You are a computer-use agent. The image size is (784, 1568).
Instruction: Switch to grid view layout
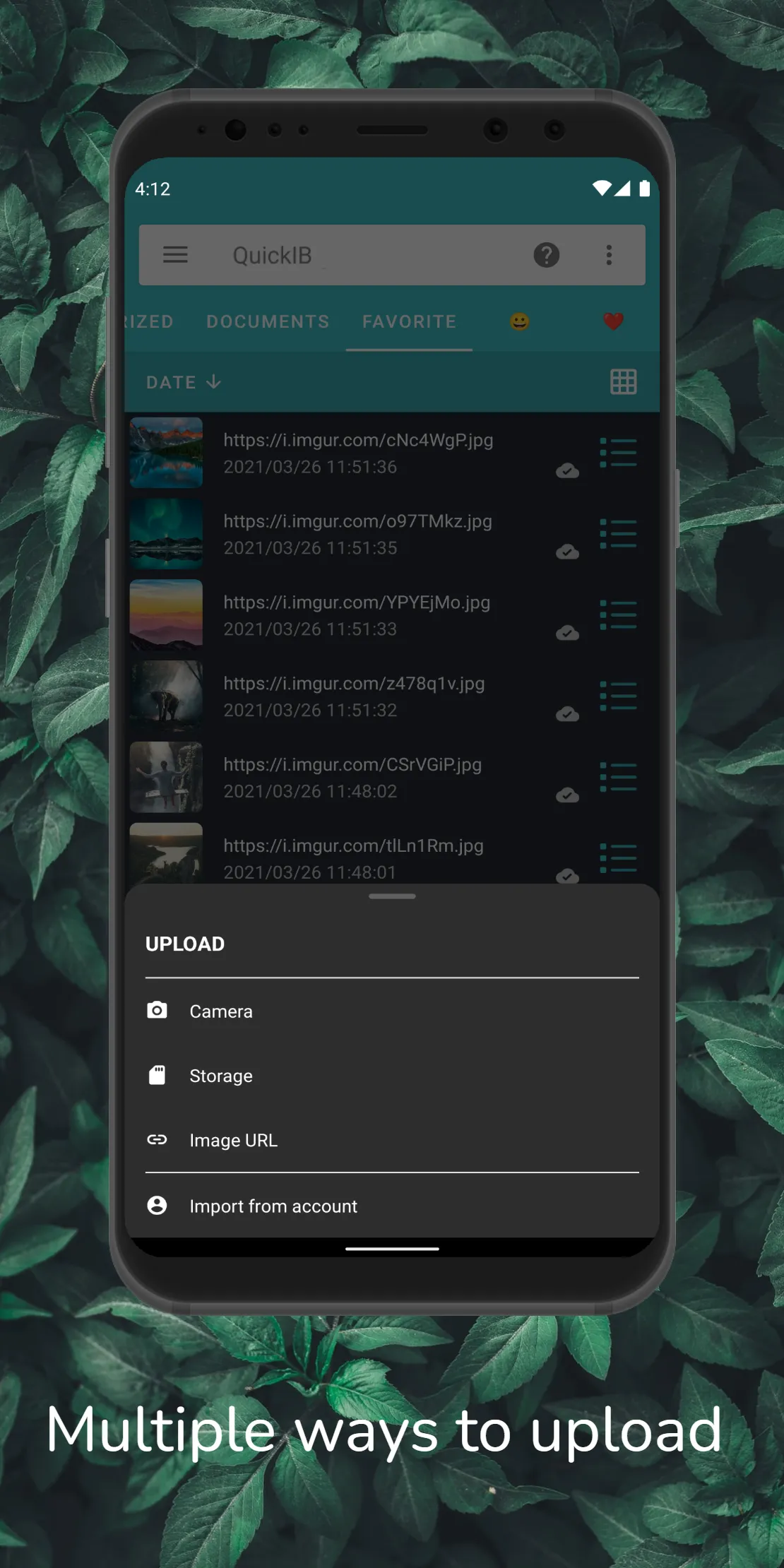[x=624, y=382]
